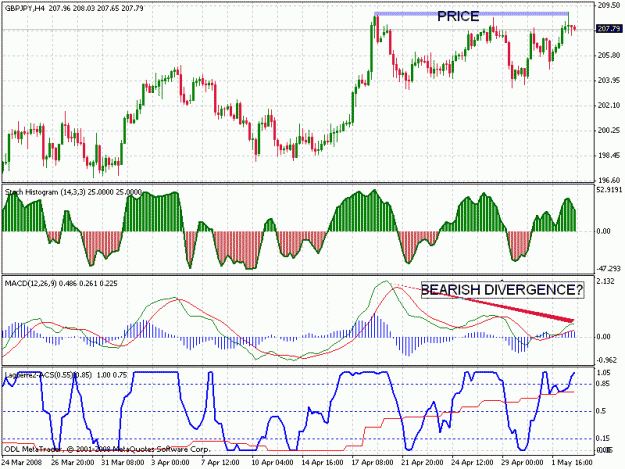Click the 0.00 level in MACD scale
625x469 pixels.
click(x=604, y=337)
